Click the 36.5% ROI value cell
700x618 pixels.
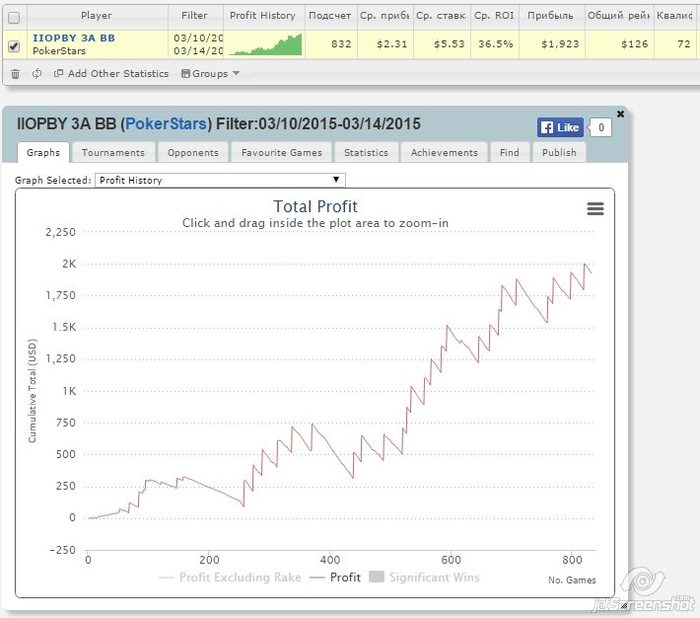click(x=495, y=44)
